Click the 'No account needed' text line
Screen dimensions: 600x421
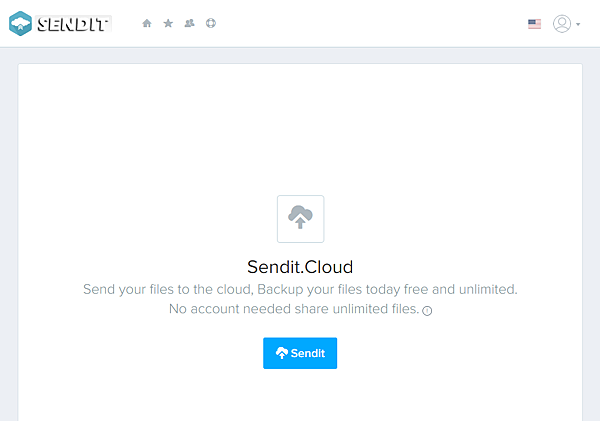230,310
